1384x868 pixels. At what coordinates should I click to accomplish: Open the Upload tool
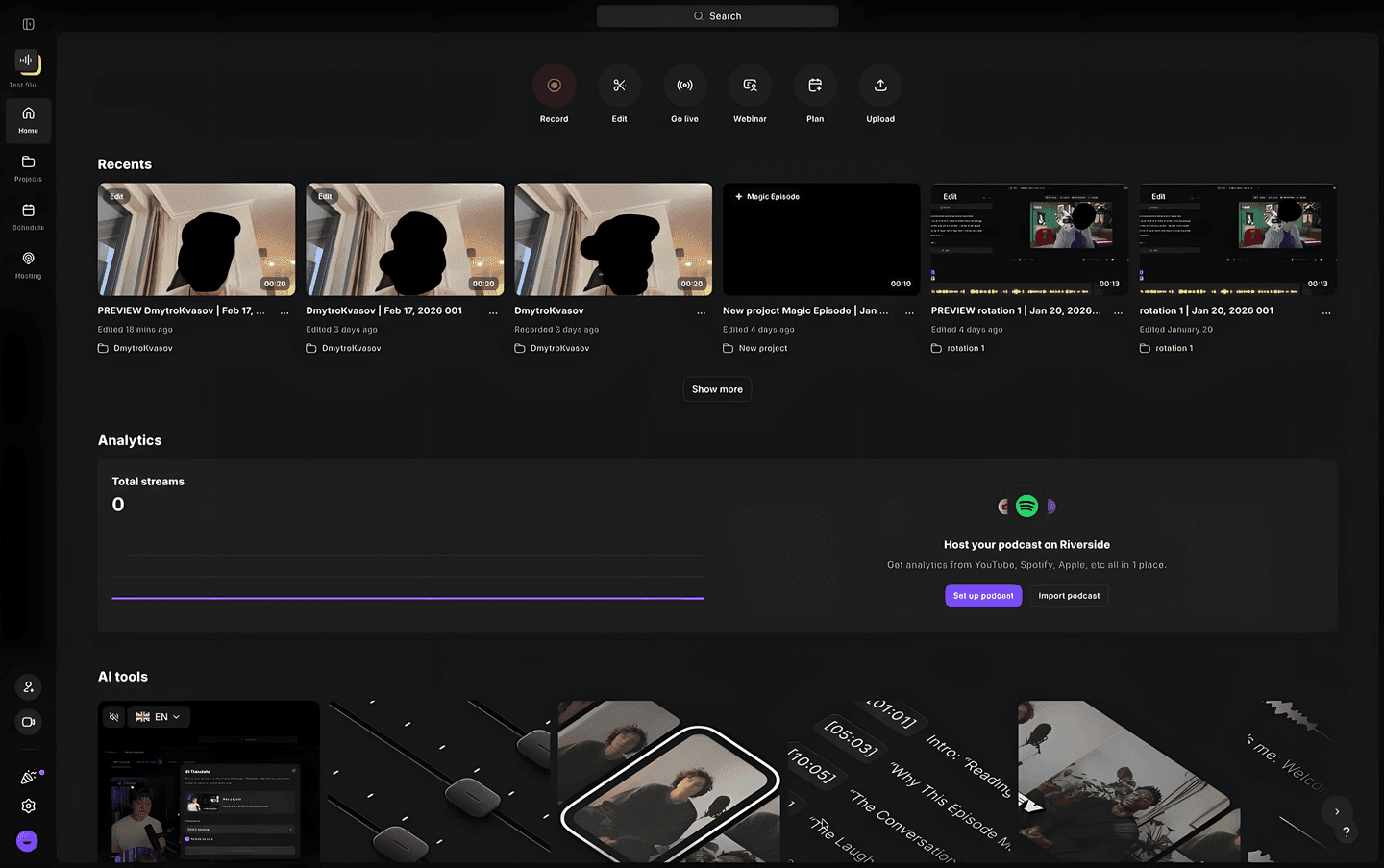coord(880,85)
